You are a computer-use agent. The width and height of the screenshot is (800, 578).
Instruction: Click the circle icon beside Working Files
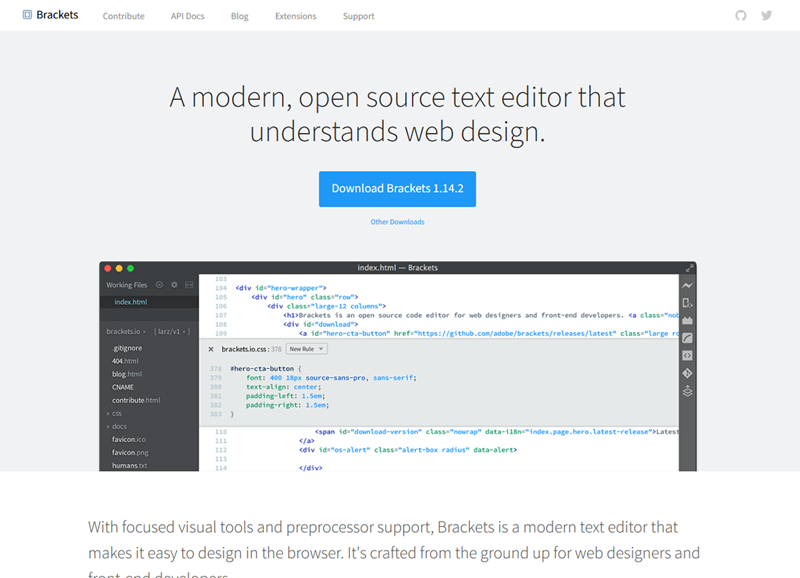(x=159, y=285)
